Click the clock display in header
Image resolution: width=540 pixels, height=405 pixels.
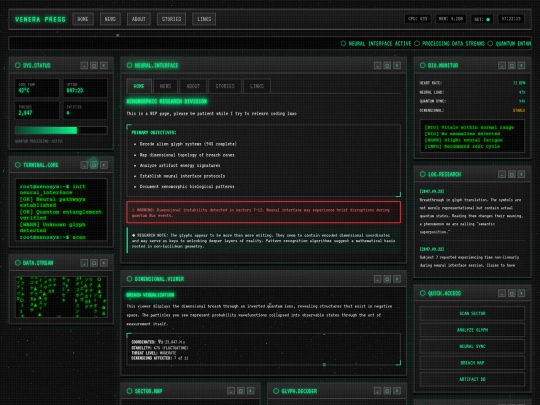coord(511,19)
